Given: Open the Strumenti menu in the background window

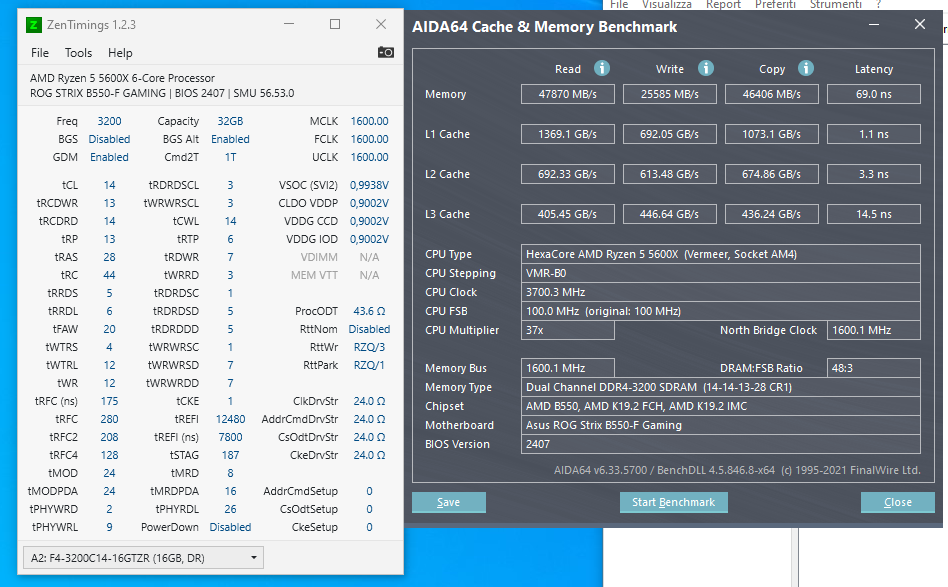Looking at the screenshot, I should pyautogui.click(x=836, y=4).
